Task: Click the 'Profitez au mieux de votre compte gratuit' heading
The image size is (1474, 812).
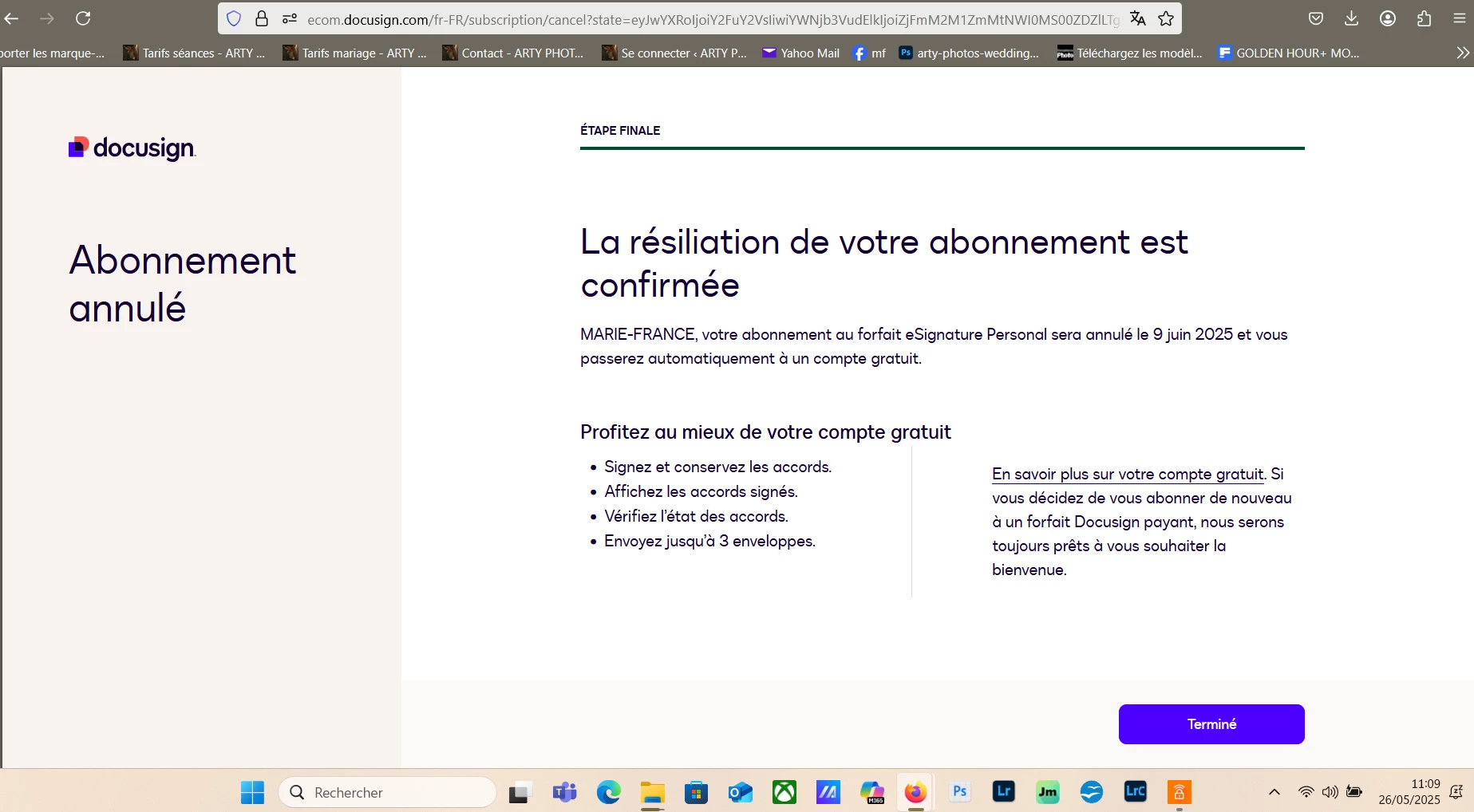Action: 765,432
